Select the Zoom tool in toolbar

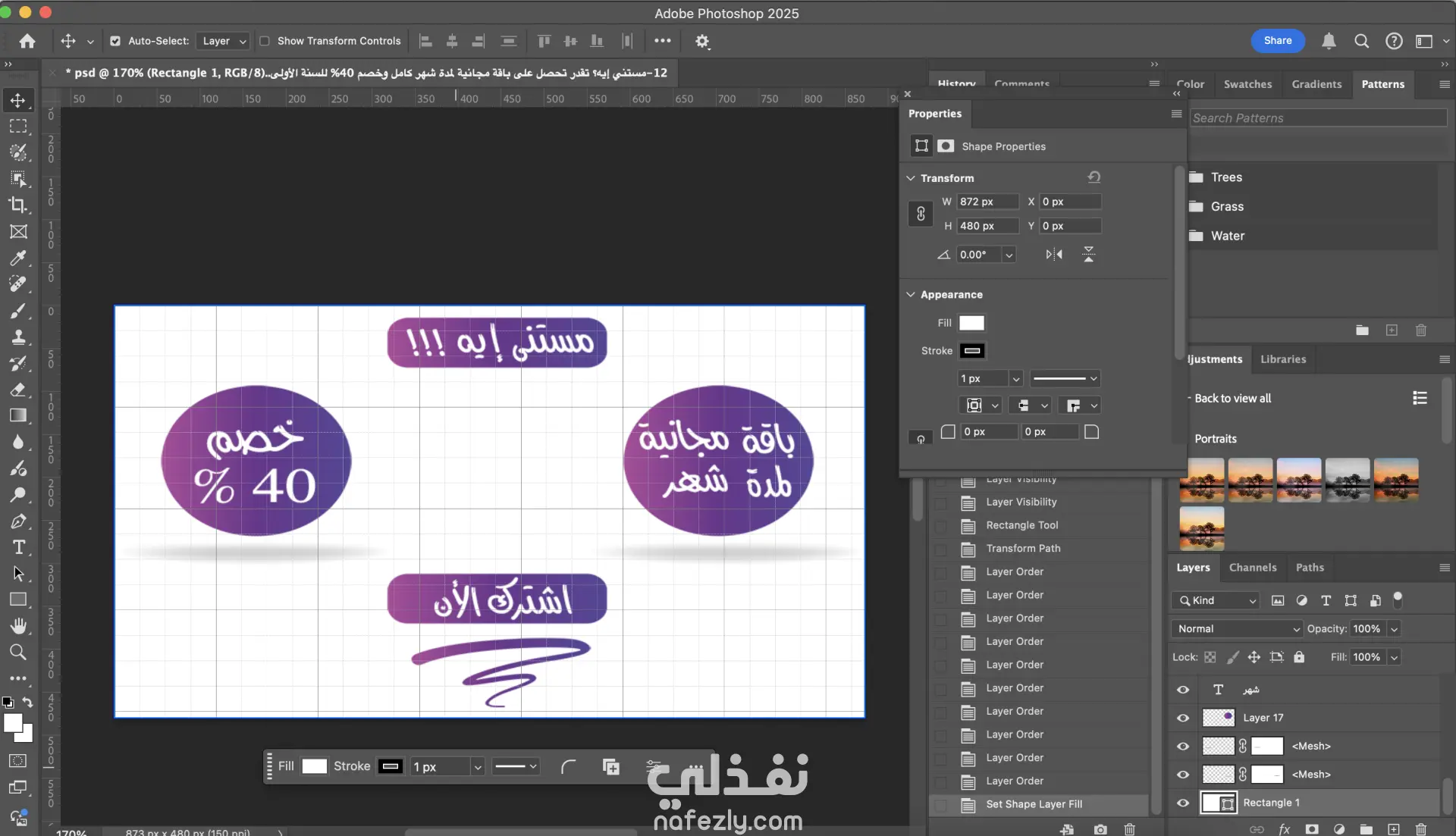(18, 652)
